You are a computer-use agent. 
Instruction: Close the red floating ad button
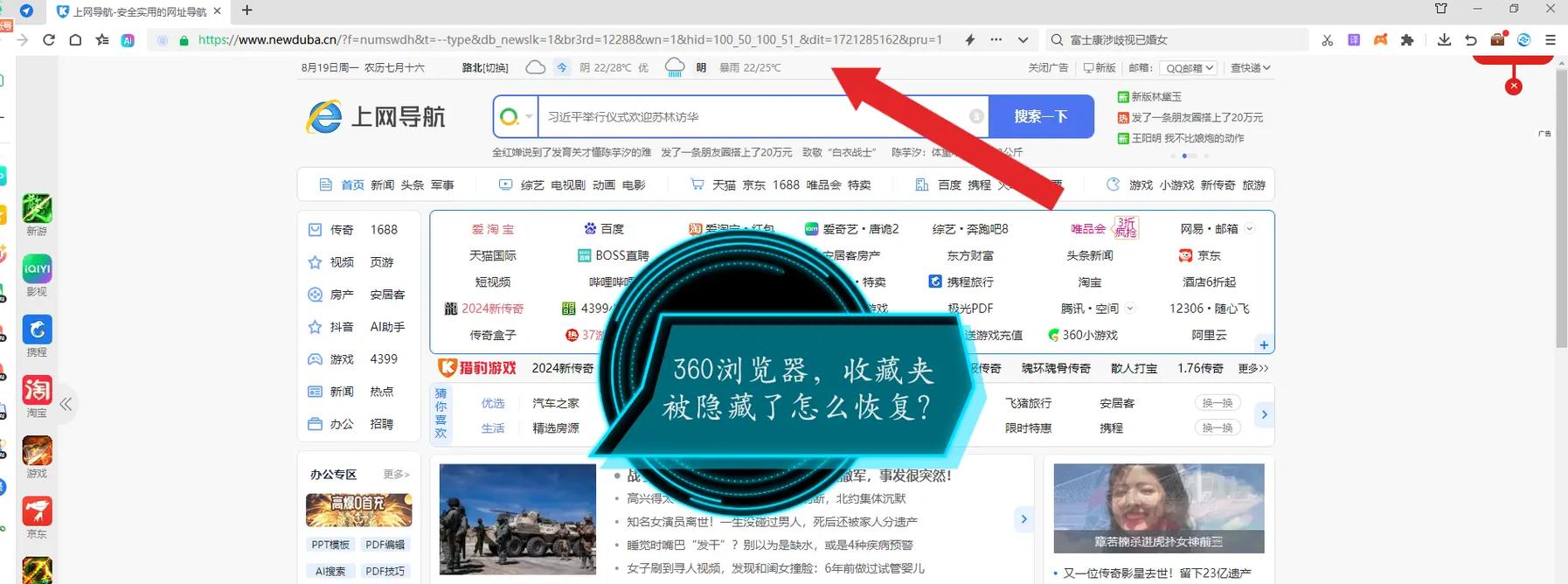tap(1514, 87)
